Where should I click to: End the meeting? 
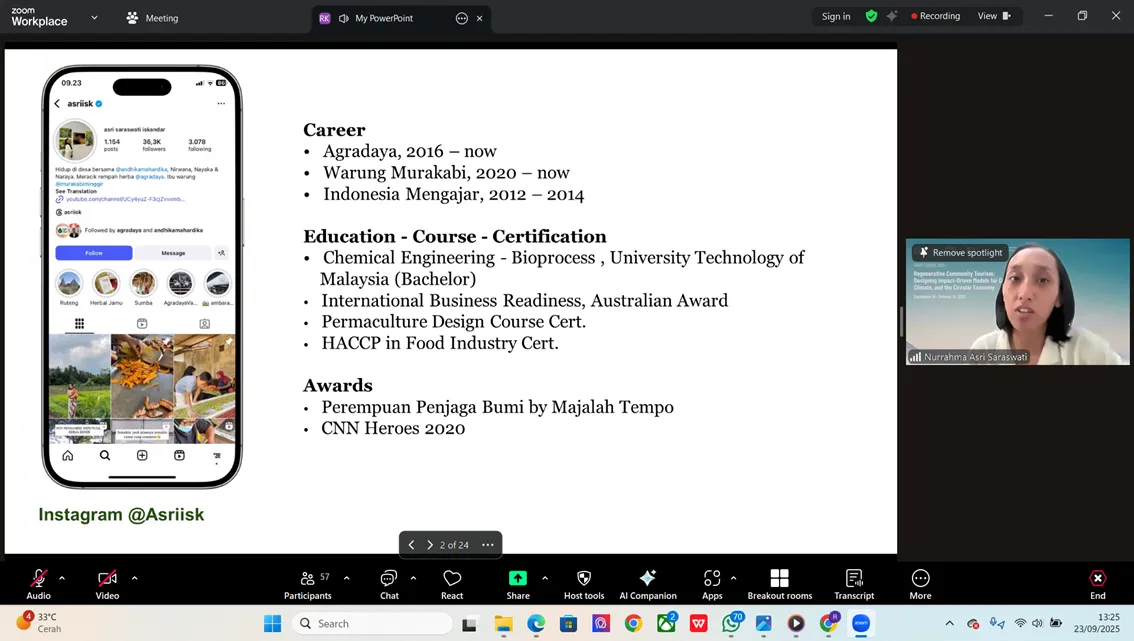[x=1097, y=583]
